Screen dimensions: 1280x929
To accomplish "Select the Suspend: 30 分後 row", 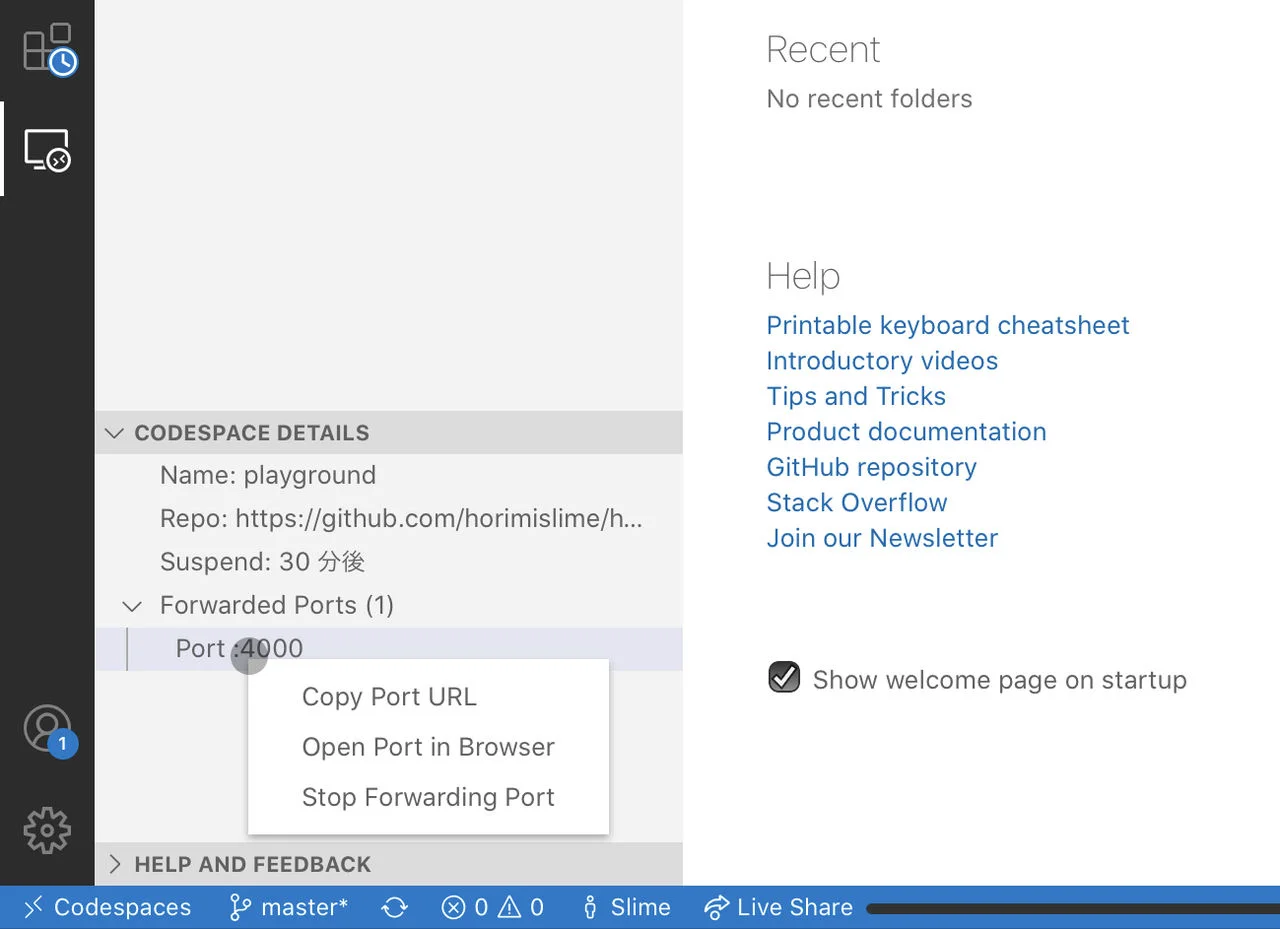I will tap(389, 562).
